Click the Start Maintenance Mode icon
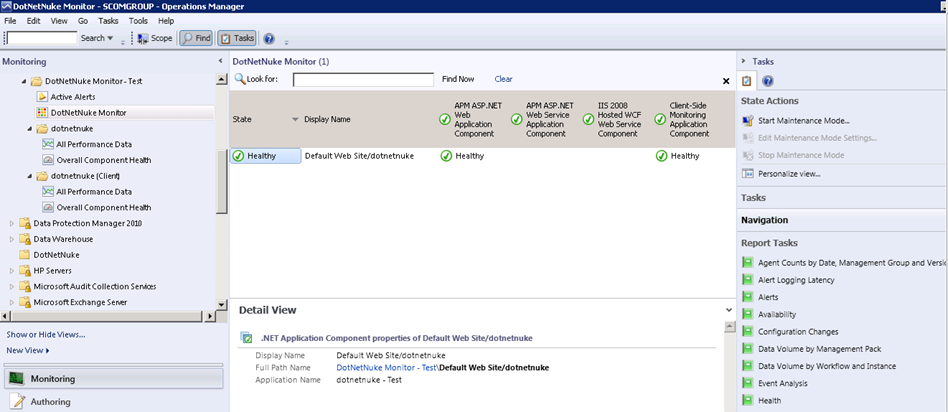 pos(748,121)
